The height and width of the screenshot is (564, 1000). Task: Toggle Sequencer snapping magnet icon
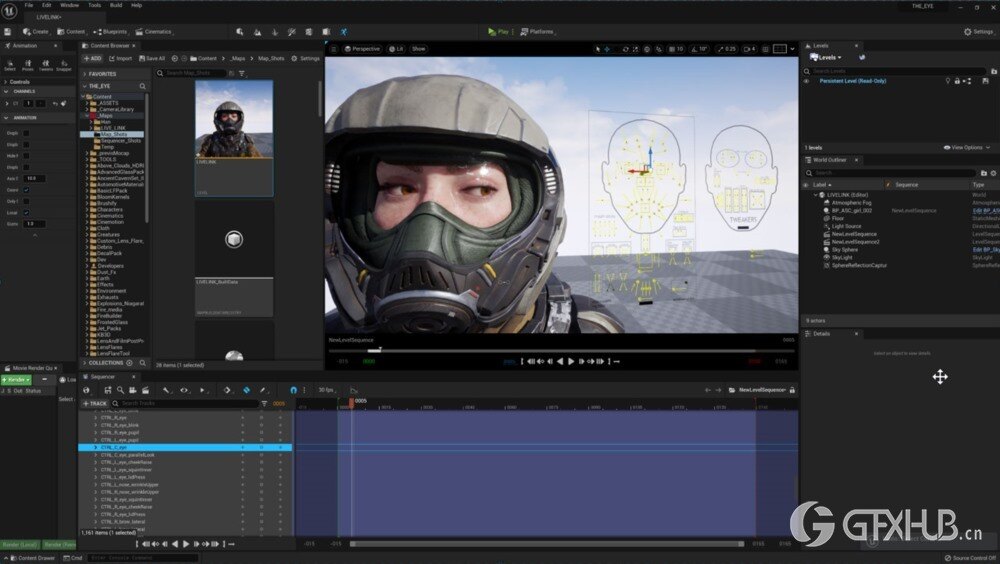(293, 390)
